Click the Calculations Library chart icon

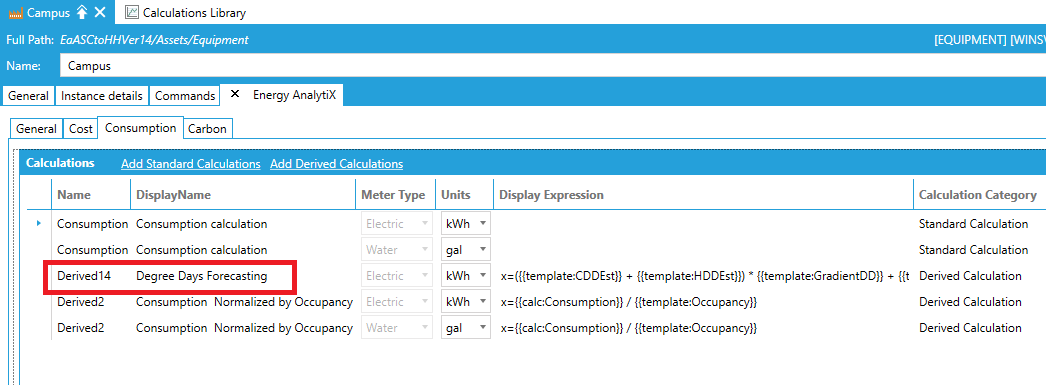coord(132,12)
